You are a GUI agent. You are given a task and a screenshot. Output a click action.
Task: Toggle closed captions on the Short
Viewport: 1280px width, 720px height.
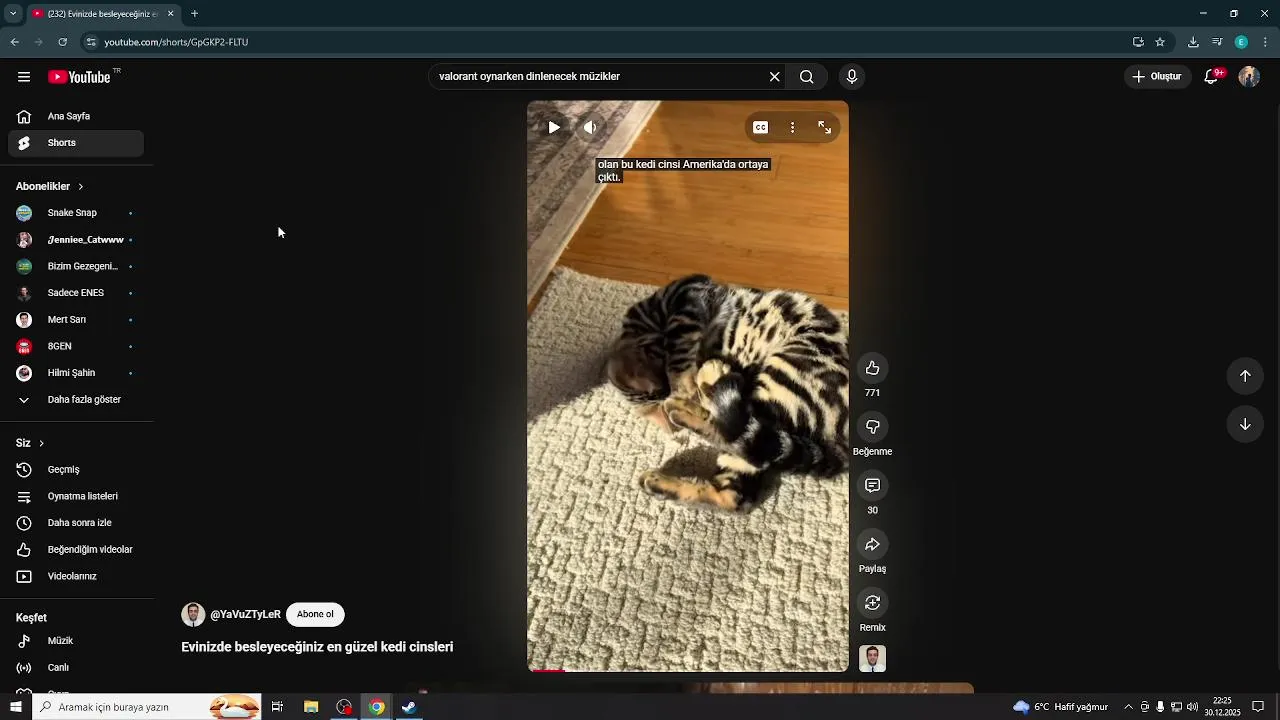pos(761,127)
